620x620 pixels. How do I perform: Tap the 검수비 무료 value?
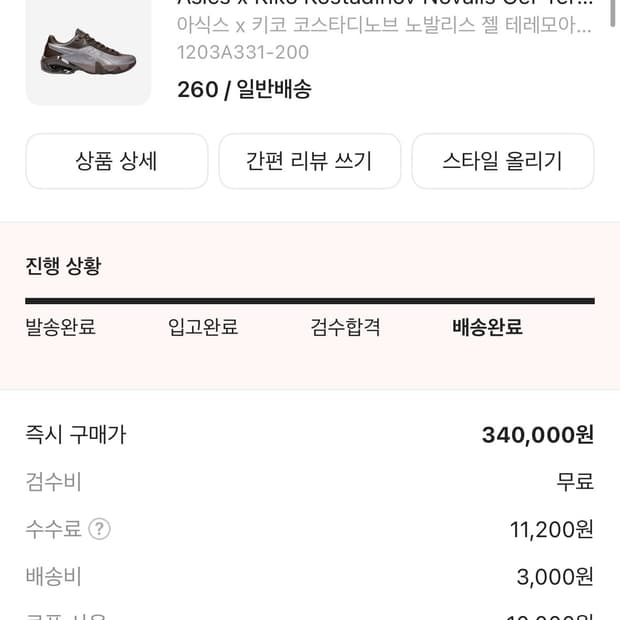575,482
